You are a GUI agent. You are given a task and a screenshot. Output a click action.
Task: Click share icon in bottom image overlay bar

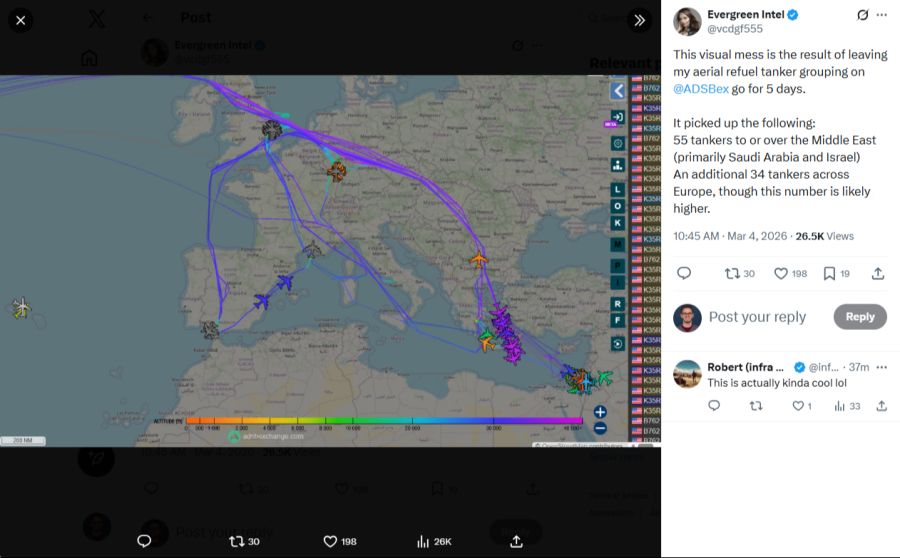tap(516, 541)
